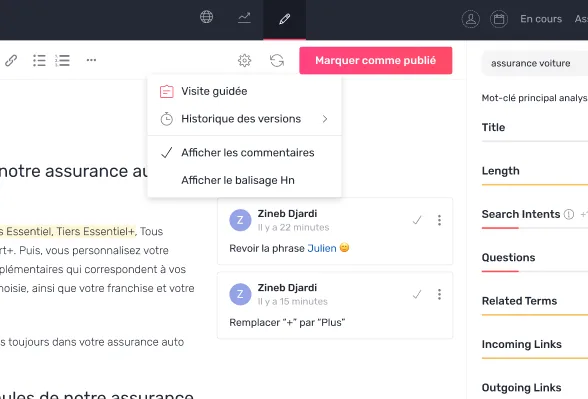Insert a link with the link icon
Viewport: 588px width, 399px height.
pos(11,60)
